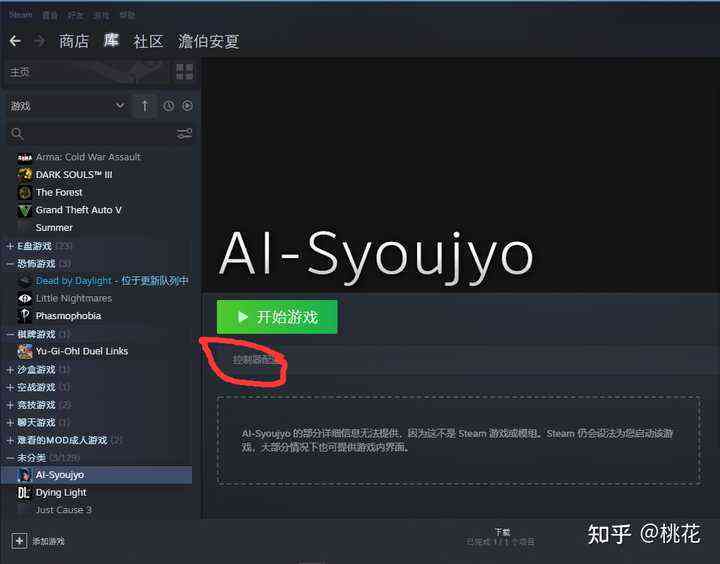Go back with the left arrow
This screenshot has height=564, width=720.
pyautogui.click(x=15, y=41)
